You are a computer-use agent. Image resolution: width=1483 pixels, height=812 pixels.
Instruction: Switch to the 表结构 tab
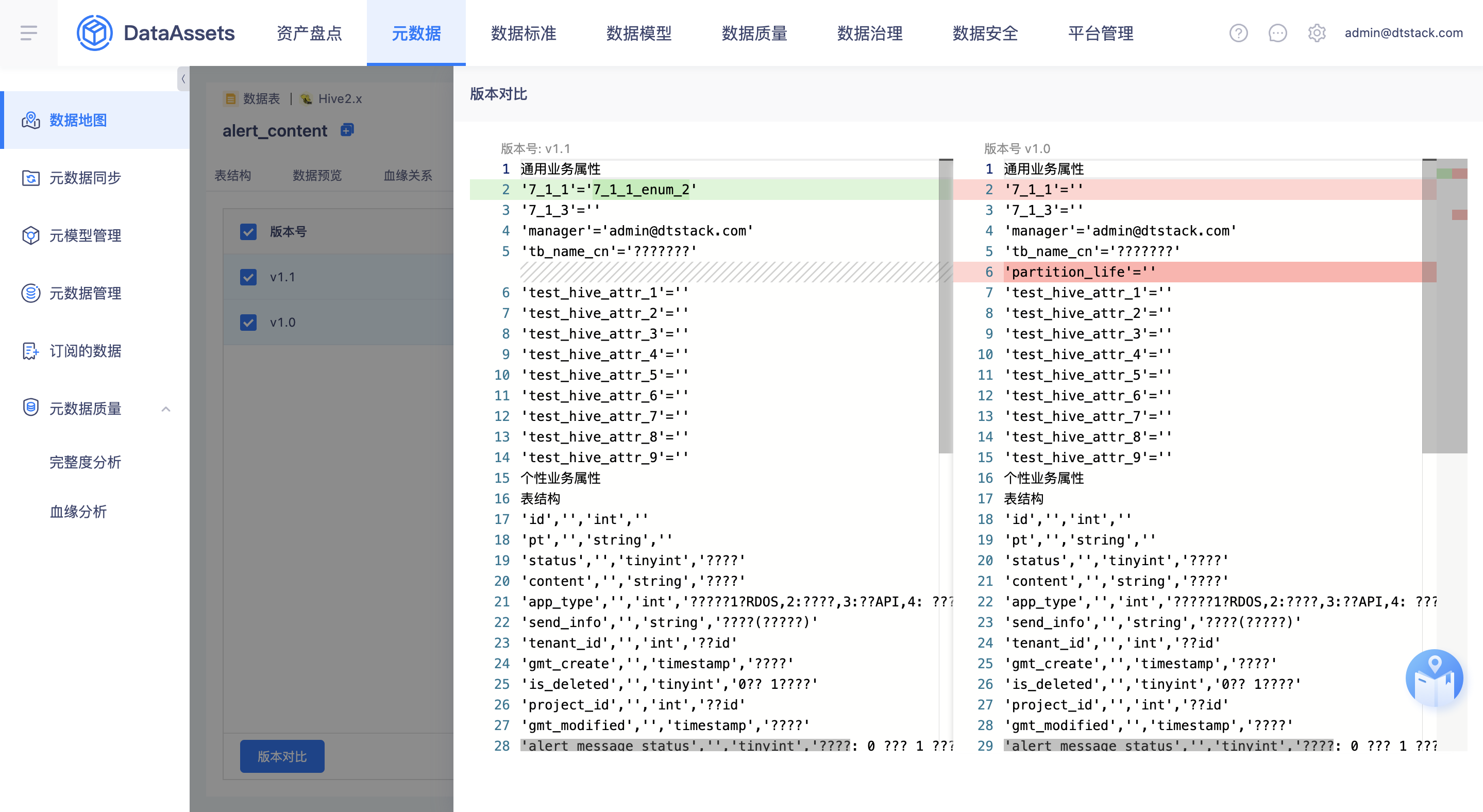tap(232, 176)
